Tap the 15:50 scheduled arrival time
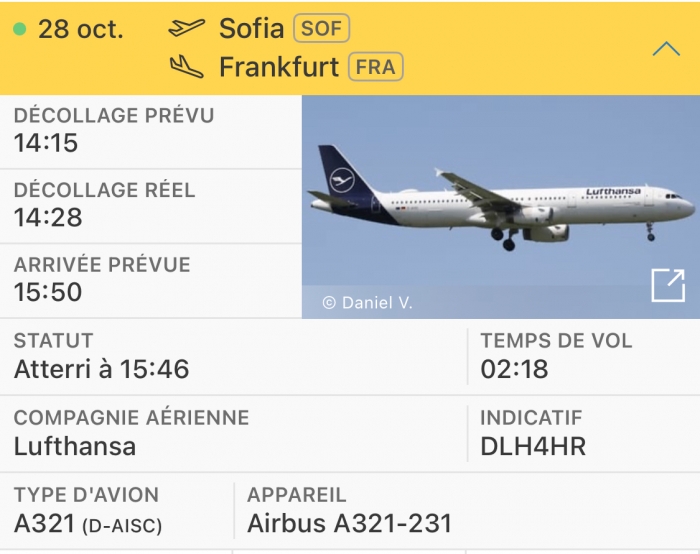700x554 pixels. pos(48,292)
